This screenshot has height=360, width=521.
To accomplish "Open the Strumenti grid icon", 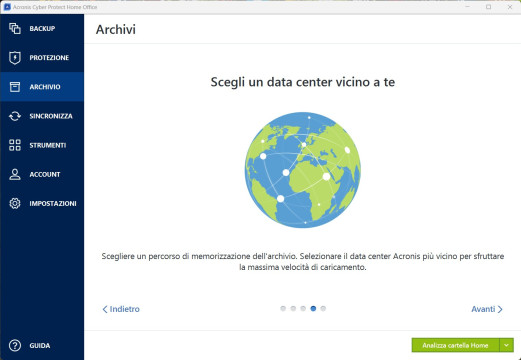I will [x=15, y=145].
